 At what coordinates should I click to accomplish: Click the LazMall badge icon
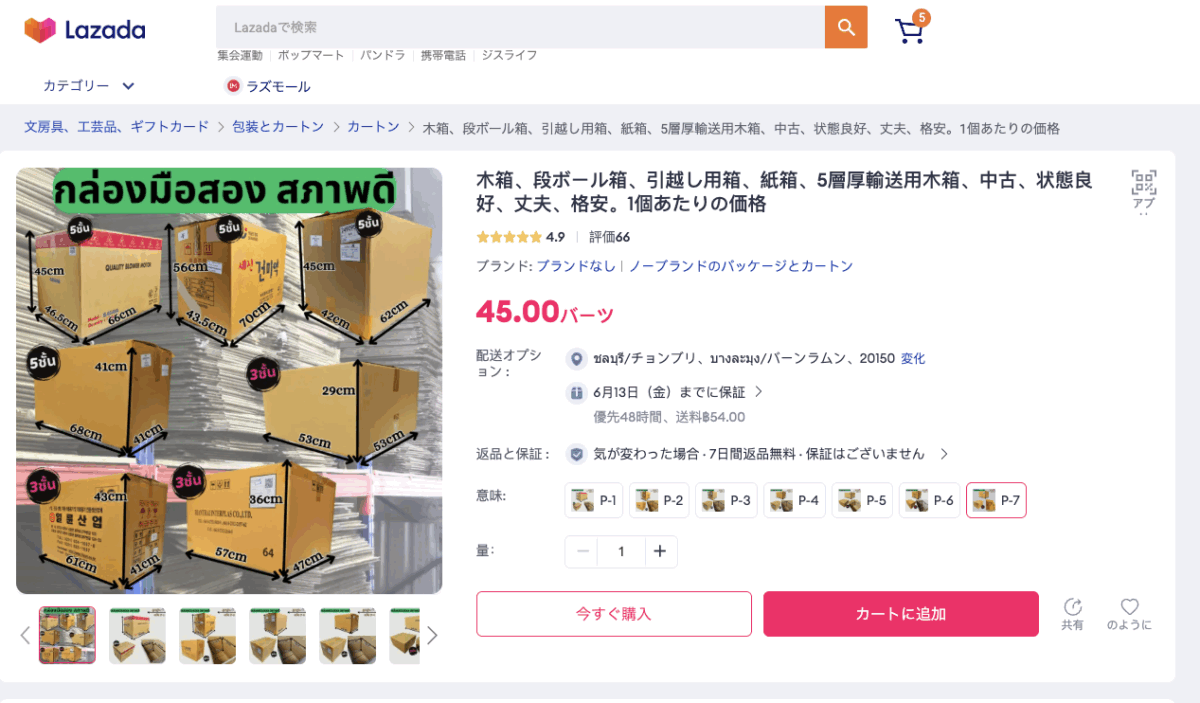coord(233,86)
